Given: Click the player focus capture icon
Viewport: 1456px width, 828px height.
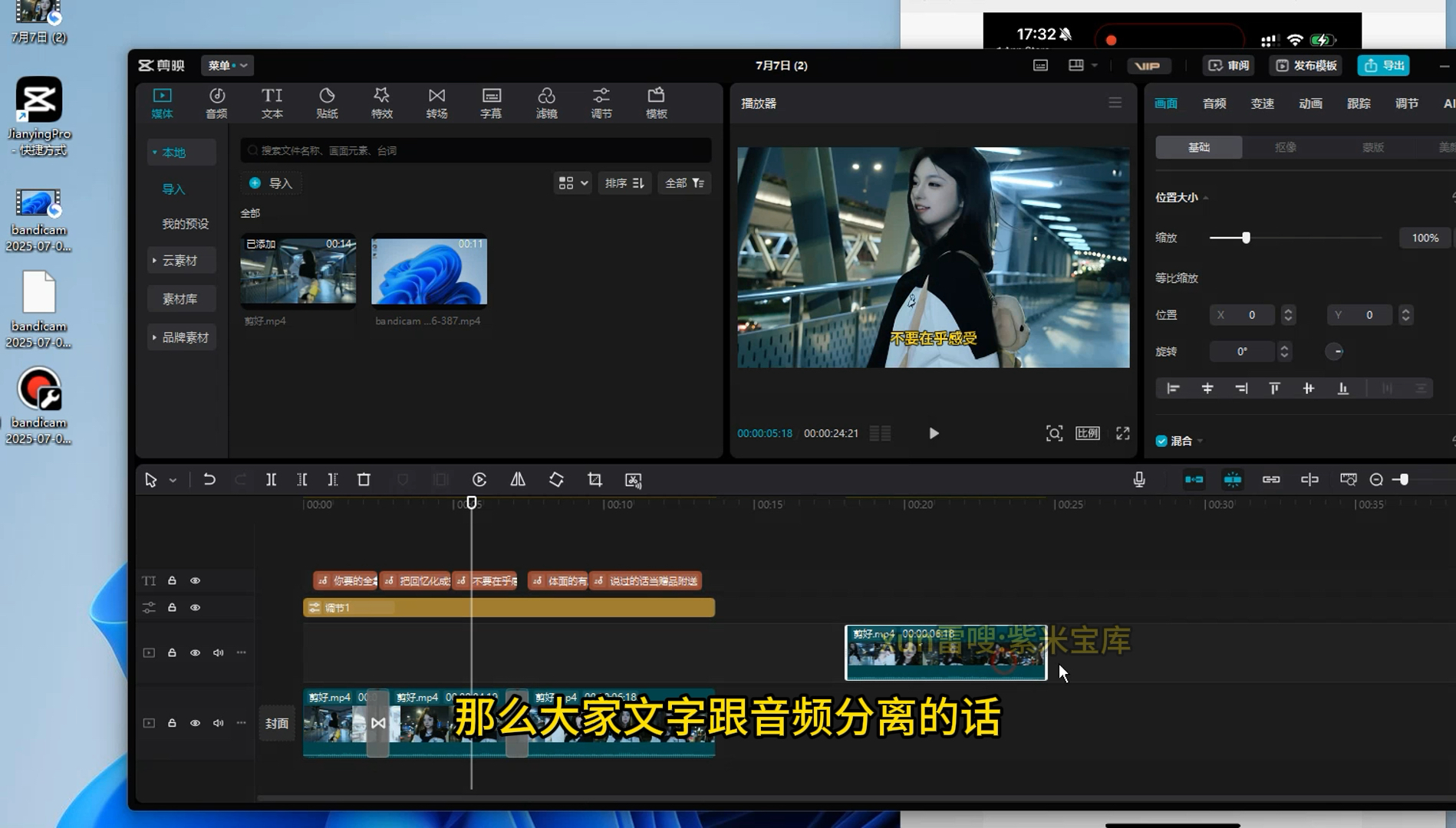Looking at the screenshot, I should (1054, 434).
